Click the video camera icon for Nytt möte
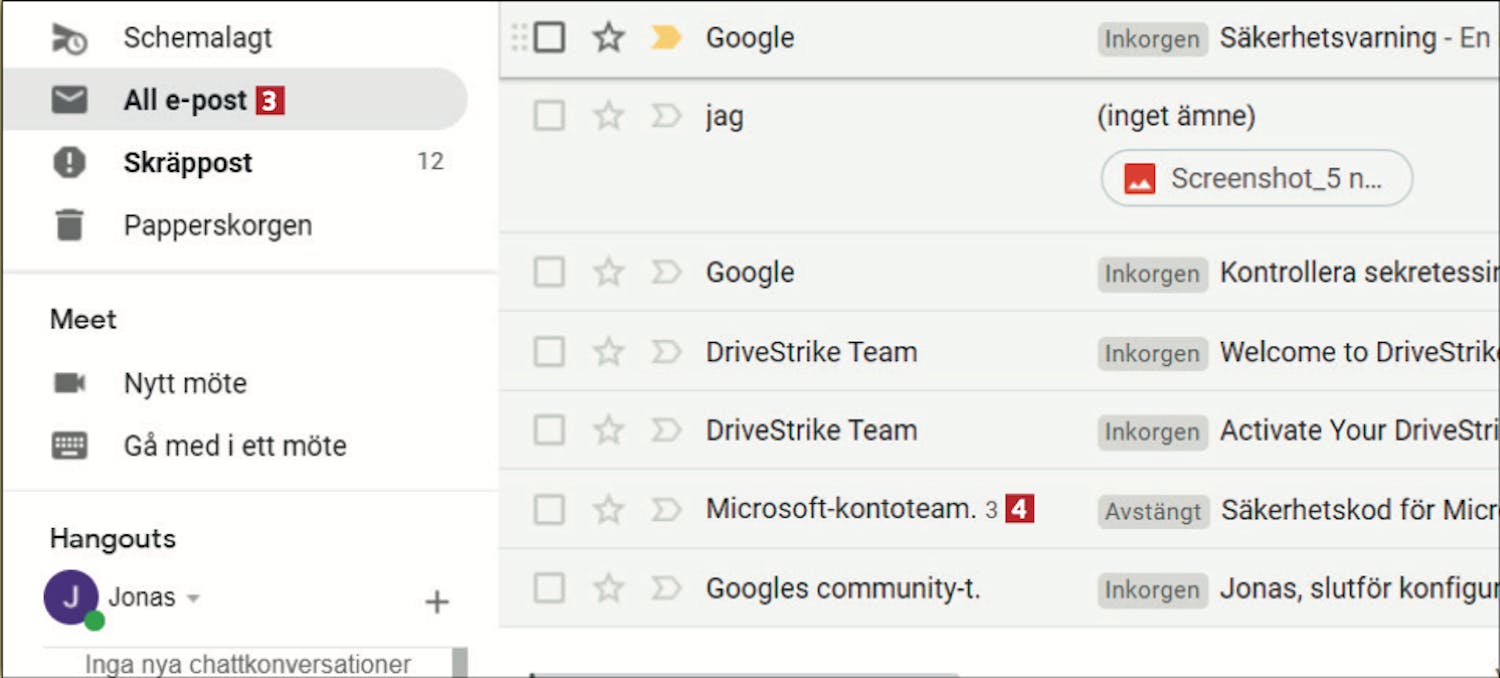Screen dimensions: 1500x678 point(69,383)
